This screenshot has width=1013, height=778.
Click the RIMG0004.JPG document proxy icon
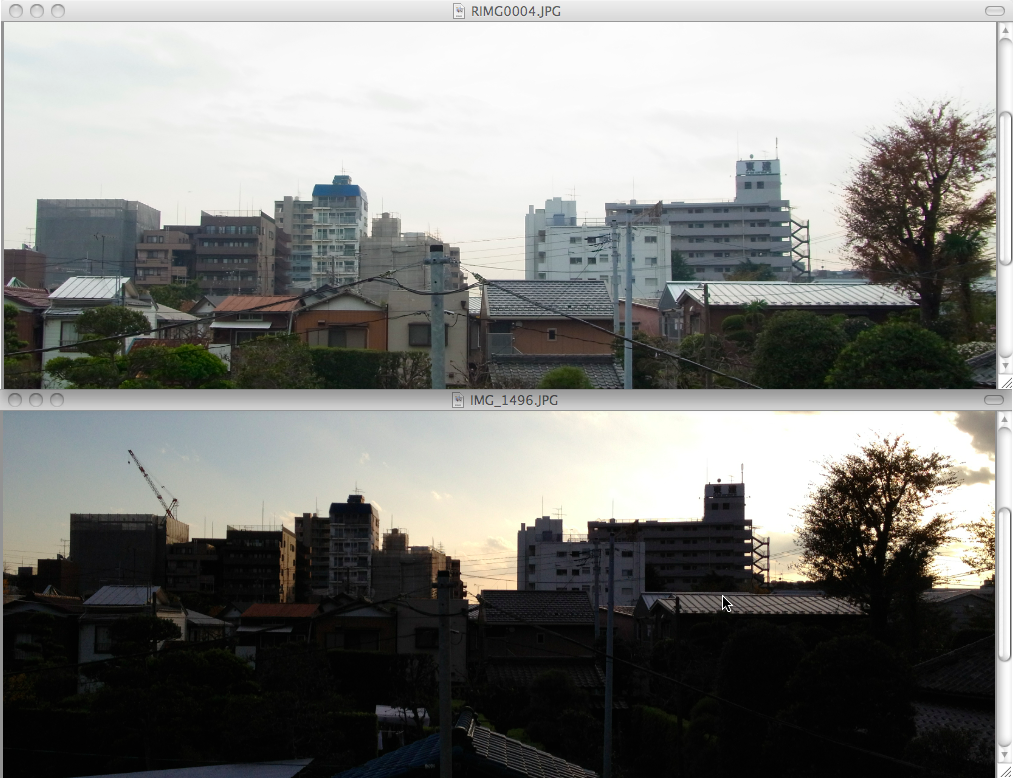pyautogui.click(x=459, y=11)
